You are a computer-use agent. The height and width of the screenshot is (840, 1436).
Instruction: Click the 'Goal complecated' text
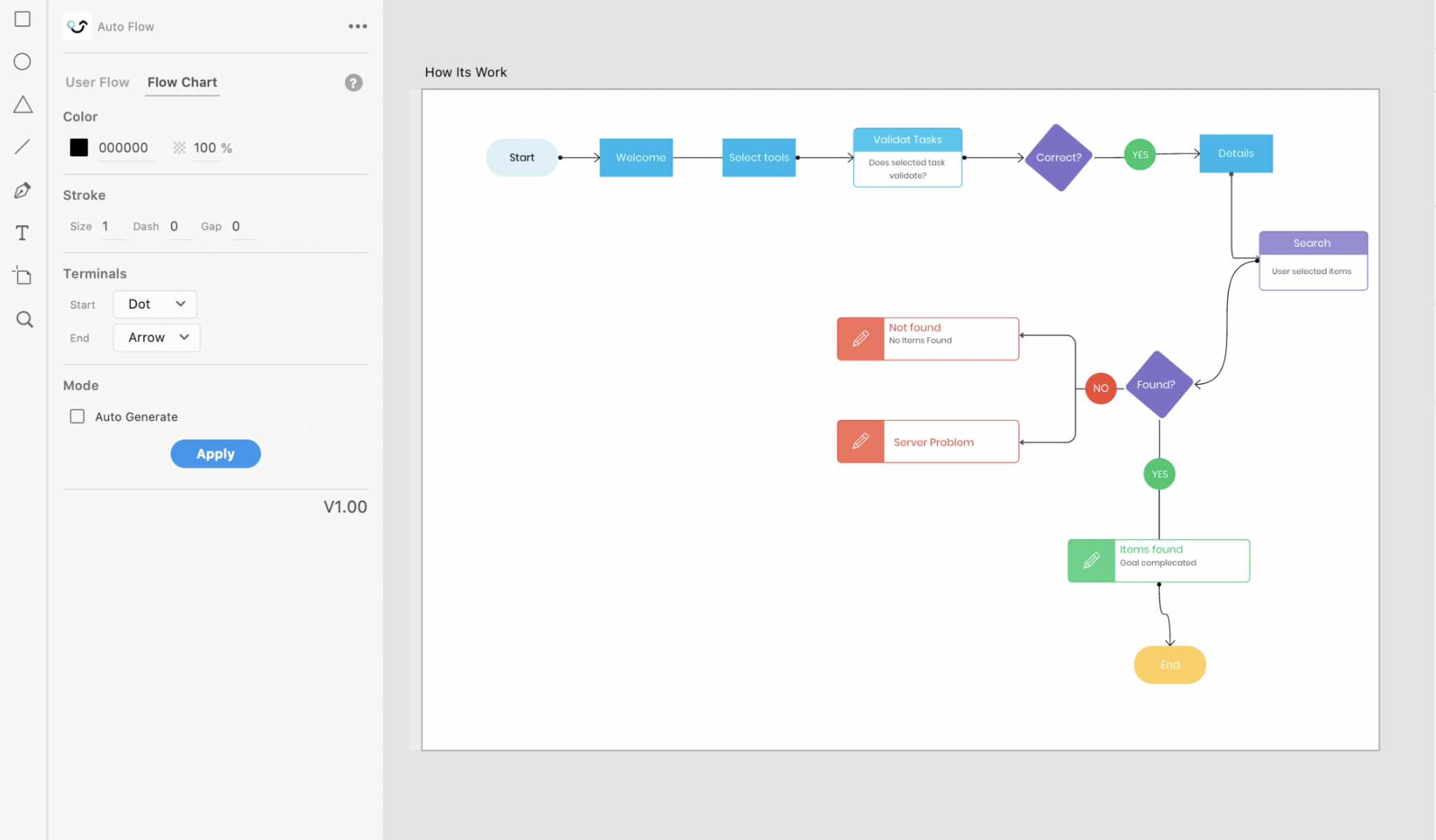[x=1158, y=562]
